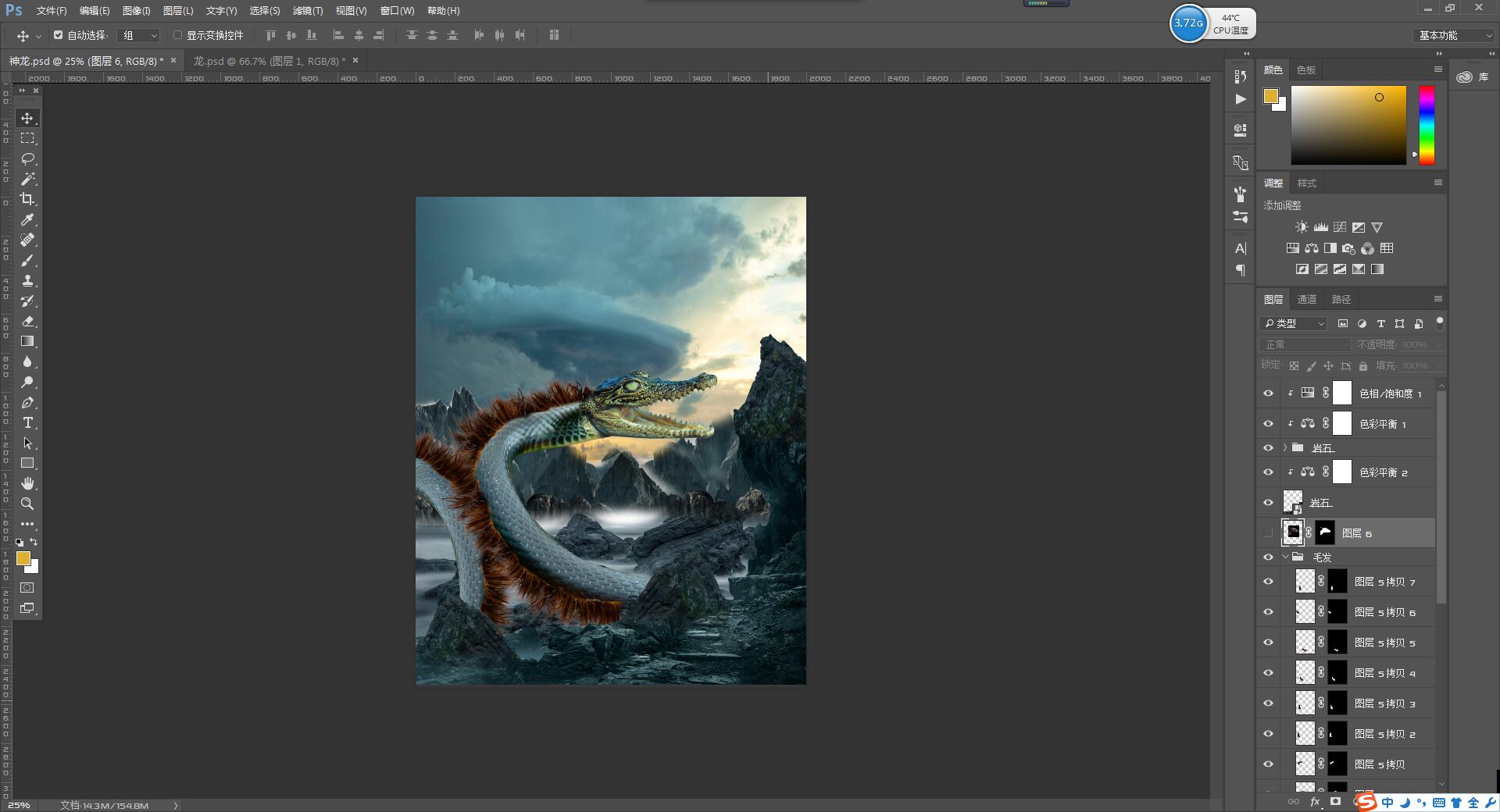The width and height of the screenshot is (1500, 812).
Task: Choose the Crop tool
Action: tap(27, 199)
